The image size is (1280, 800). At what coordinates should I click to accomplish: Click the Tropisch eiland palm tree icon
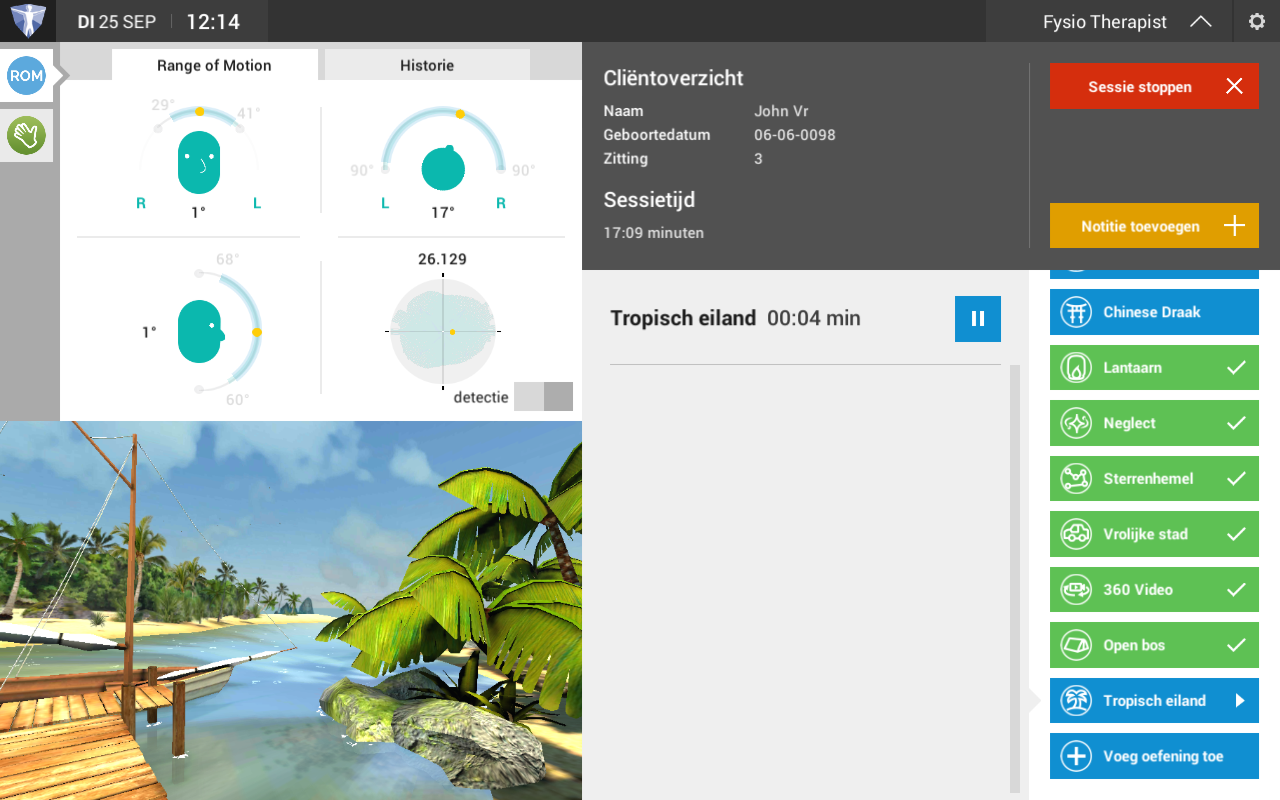[1076, 700]
